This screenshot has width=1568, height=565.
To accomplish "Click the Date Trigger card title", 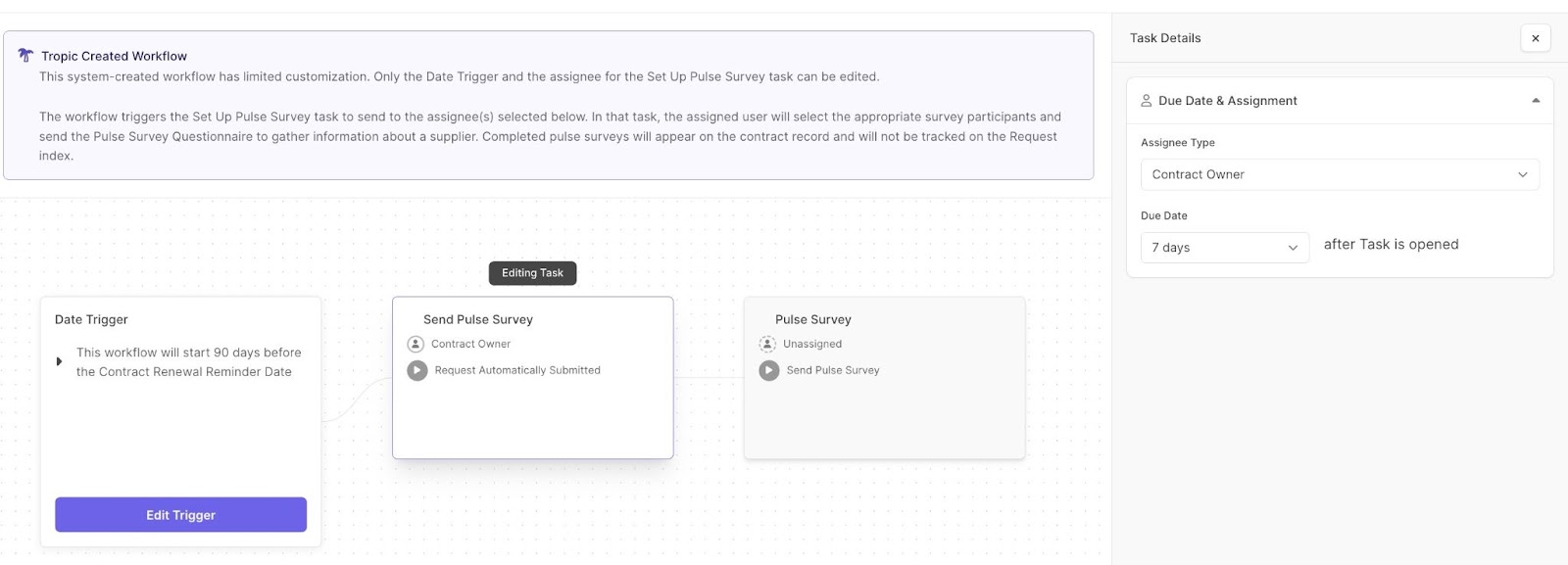I will [91, 319].
